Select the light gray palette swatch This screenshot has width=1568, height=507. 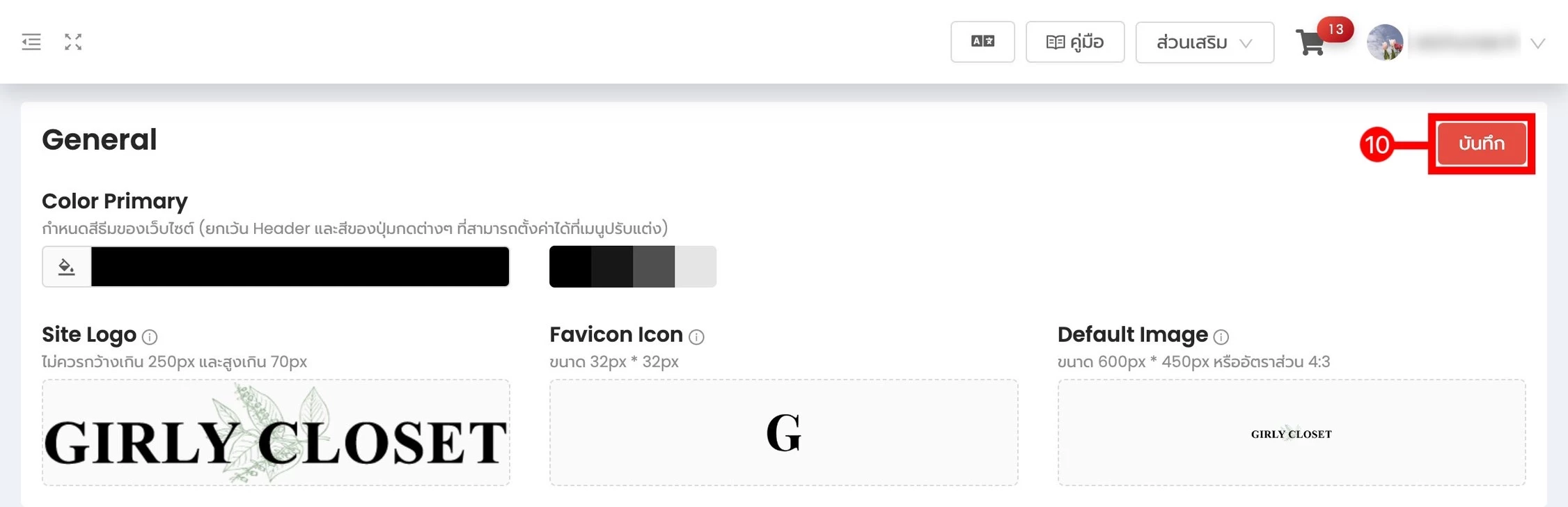(696, 266)
